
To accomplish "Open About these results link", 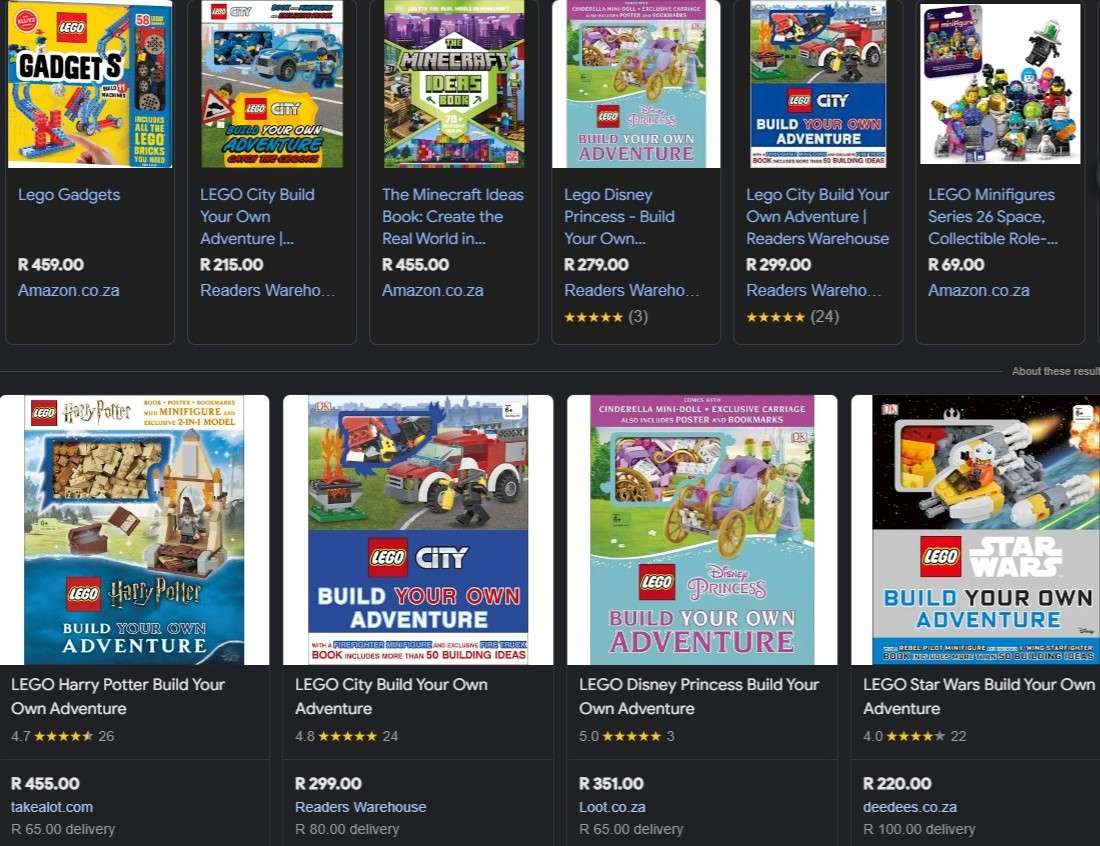I will pos(1055,371).
